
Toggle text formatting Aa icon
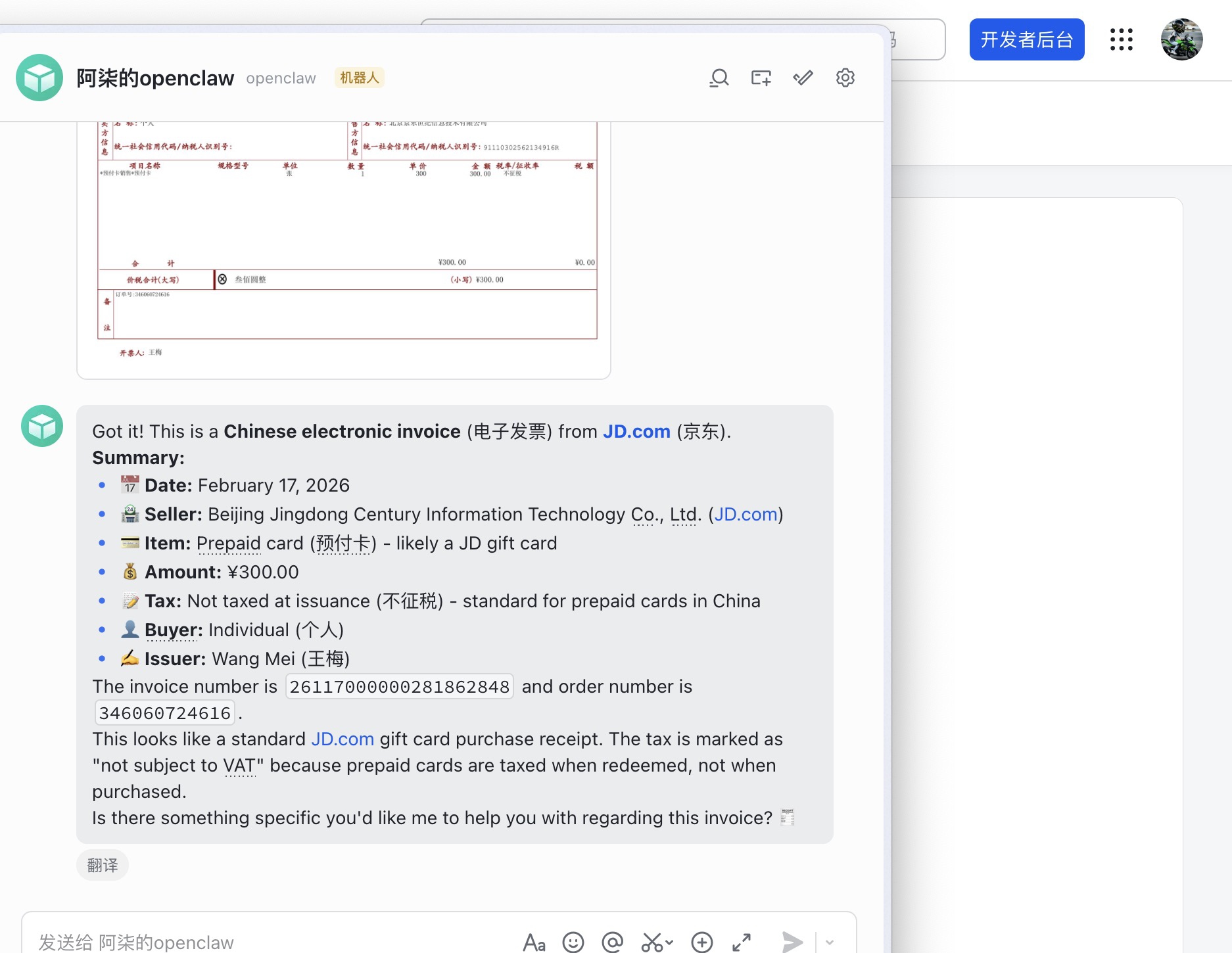coord(534,942)
